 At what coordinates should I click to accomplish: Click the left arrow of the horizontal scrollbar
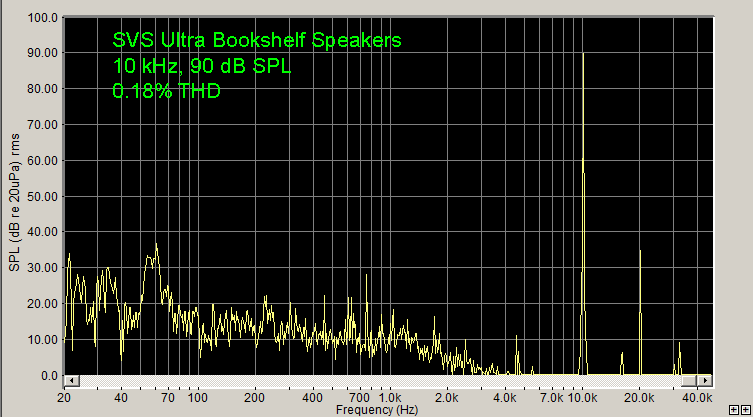point(71,381)
